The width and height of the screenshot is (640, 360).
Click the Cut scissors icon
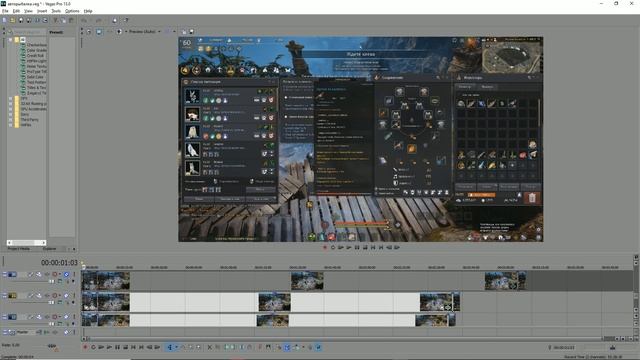click(56, 20)
